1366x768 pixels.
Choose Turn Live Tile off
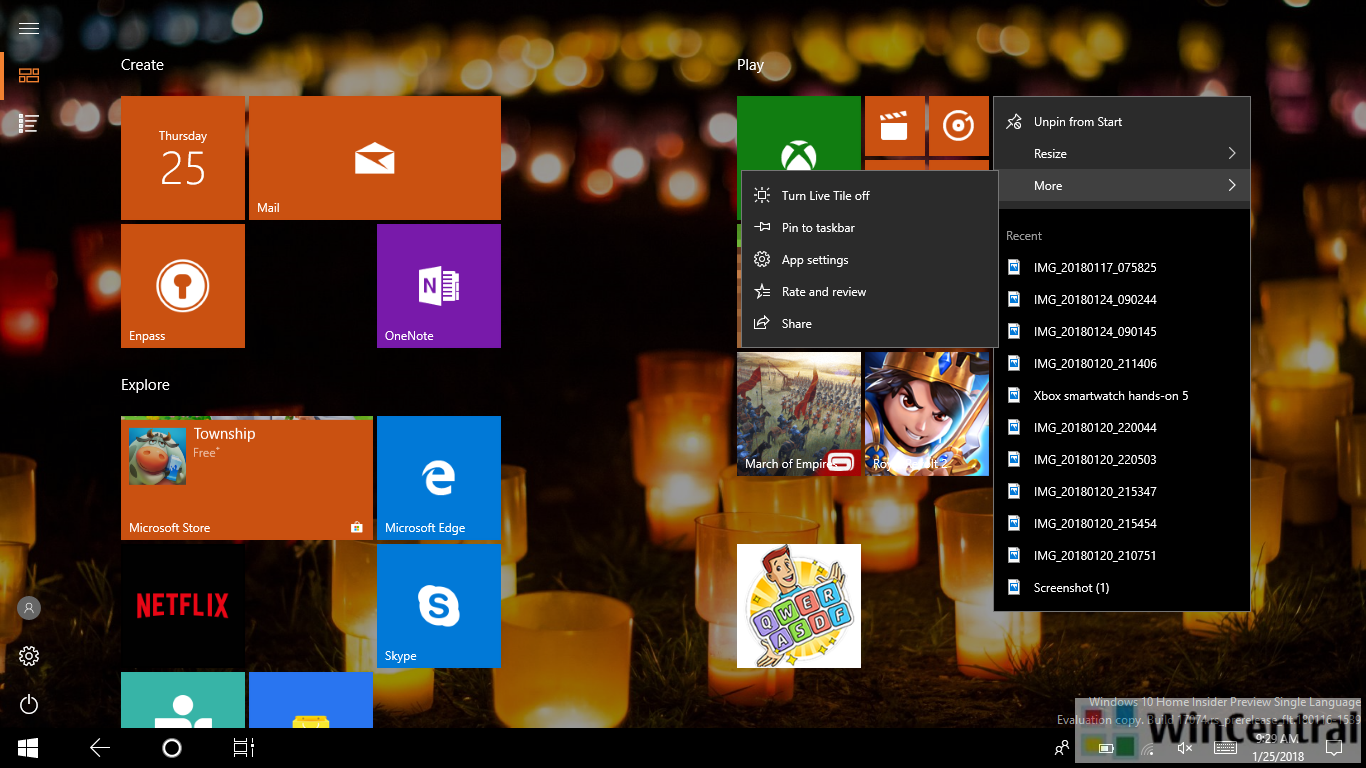click(870, 196)
